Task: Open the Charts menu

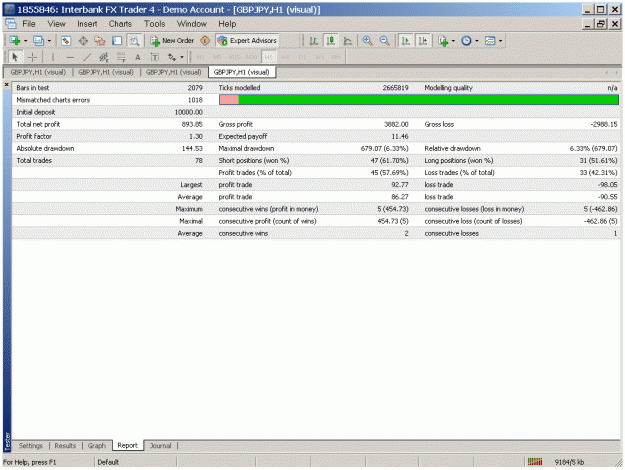Action: (120, 24)
